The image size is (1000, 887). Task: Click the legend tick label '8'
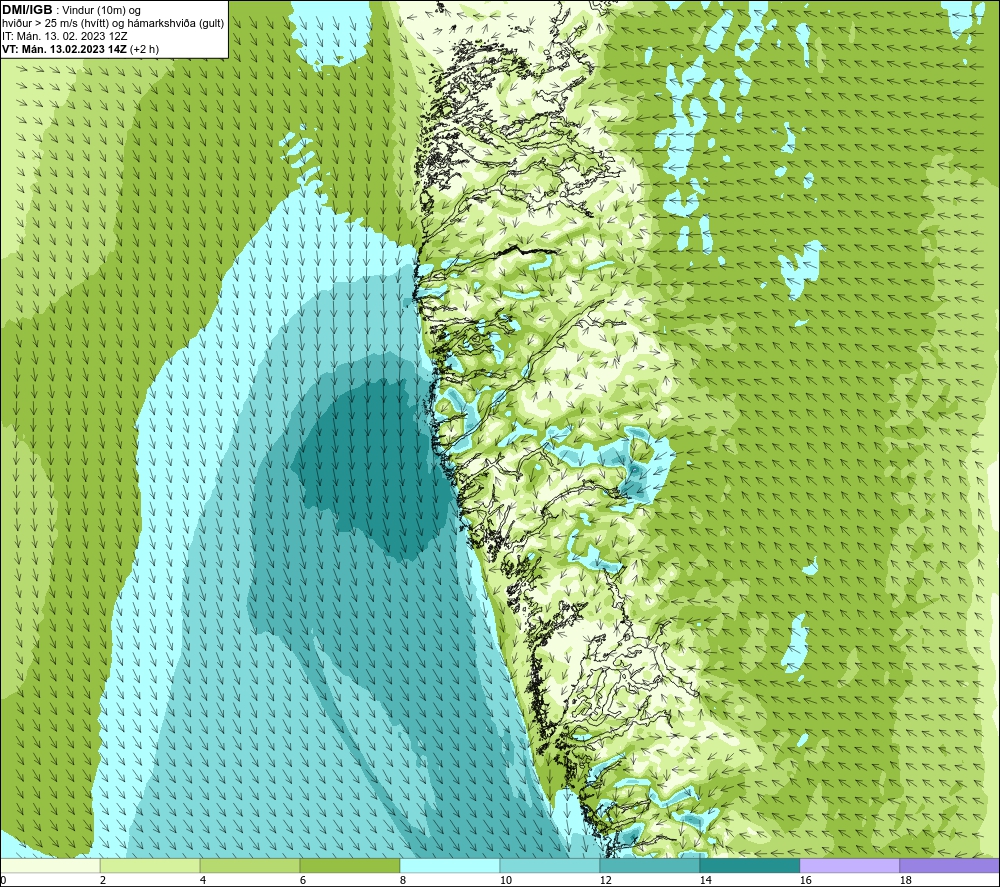pyautogui.click(x=402, y=881)
